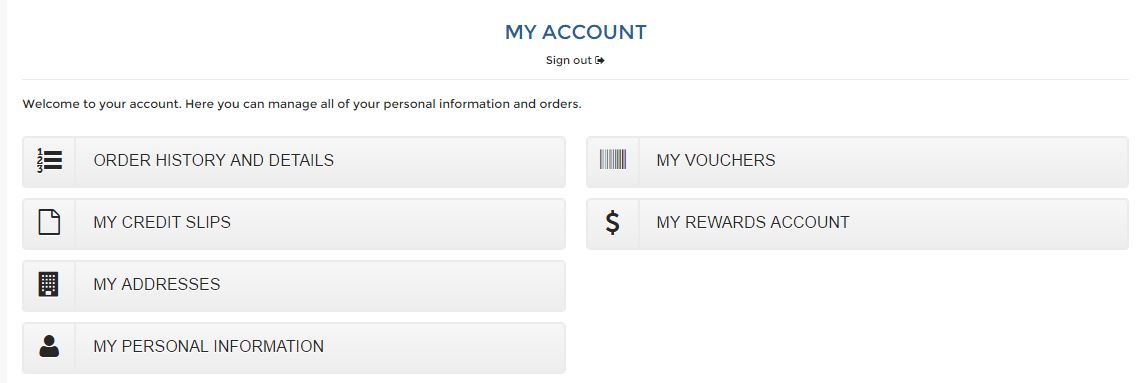
Task: Open My Personal Information button
Action: (294, 347)
